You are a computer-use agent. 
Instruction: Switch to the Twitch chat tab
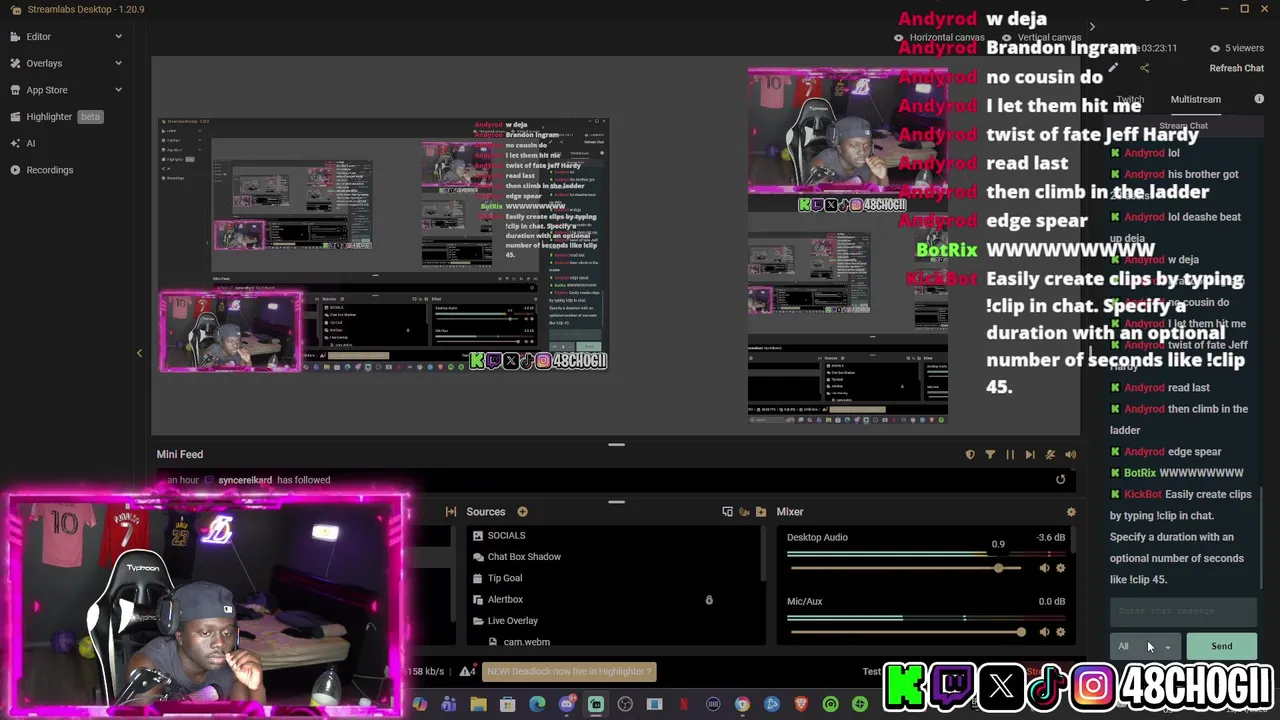click(1130, 100)
